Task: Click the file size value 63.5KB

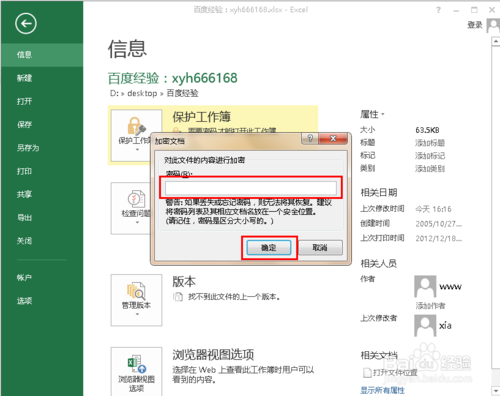Action: click(x=427, y=130)
